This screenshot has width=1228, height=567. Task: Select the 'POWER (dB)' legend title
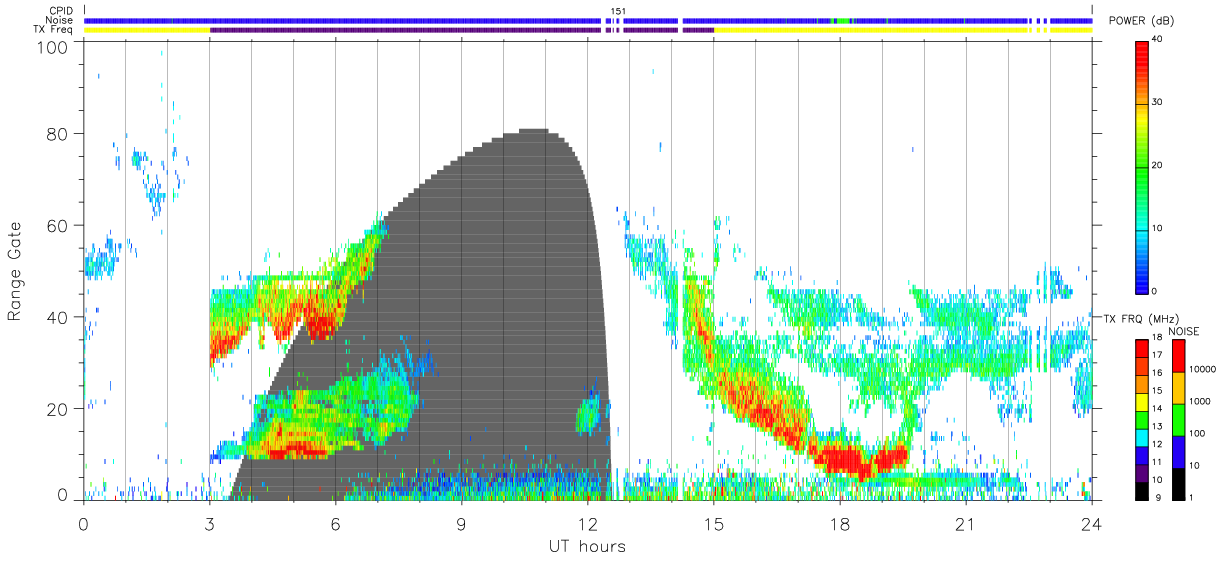1141,21
